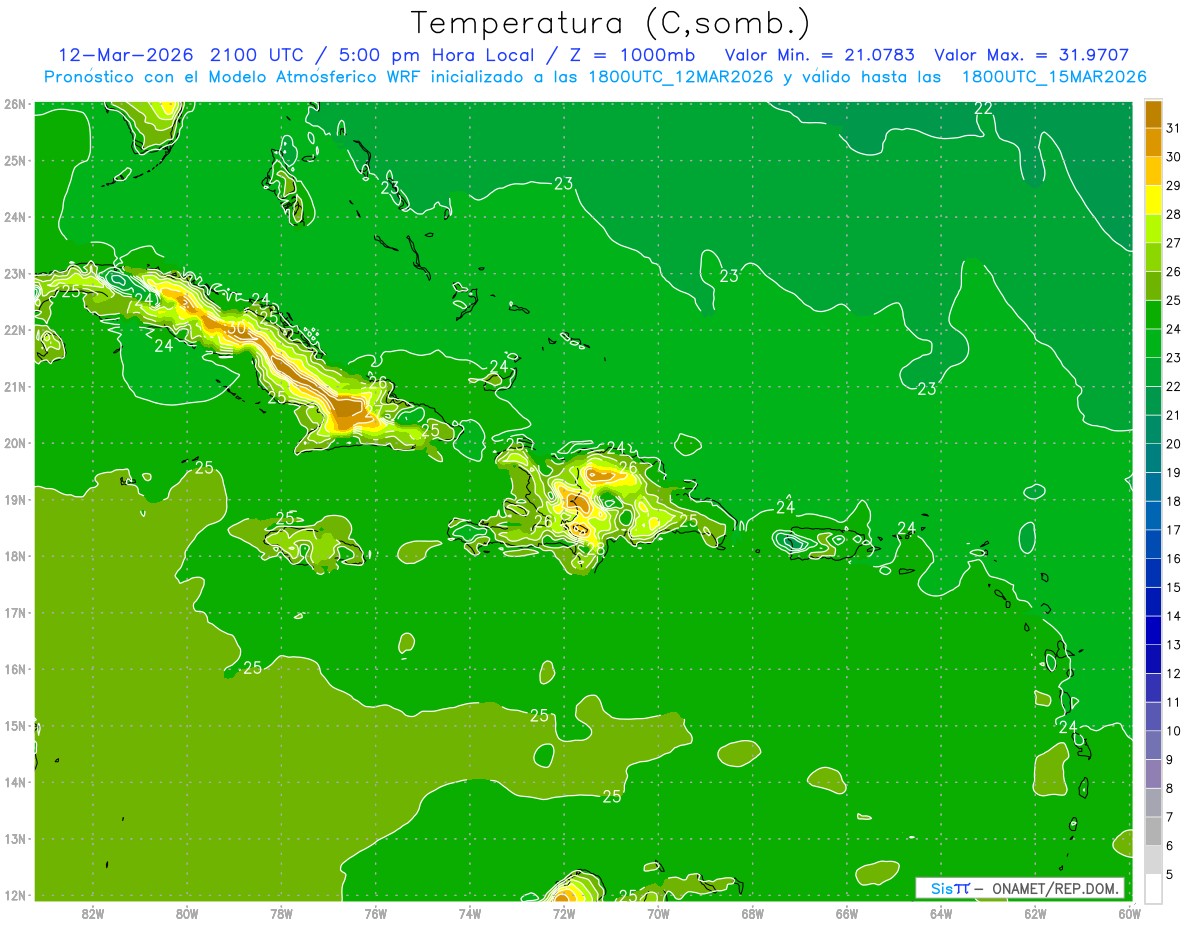This screenshot has width=1200, height=927.
Task: Click the 80W longitude axis label
Action: (x=187, y=914)
